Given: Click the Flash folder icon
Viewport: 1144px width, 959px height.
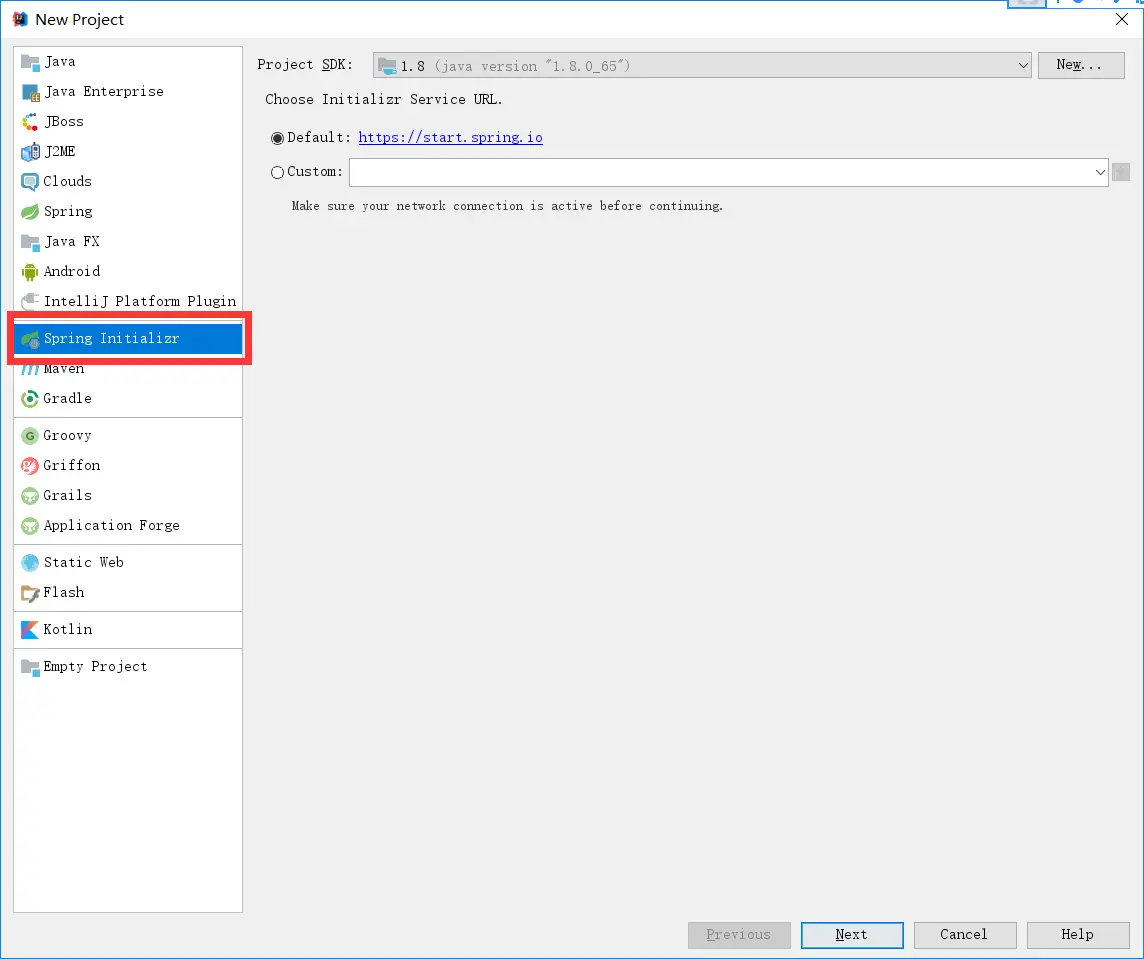Looking at the screenshot, I should click(30, 593).
